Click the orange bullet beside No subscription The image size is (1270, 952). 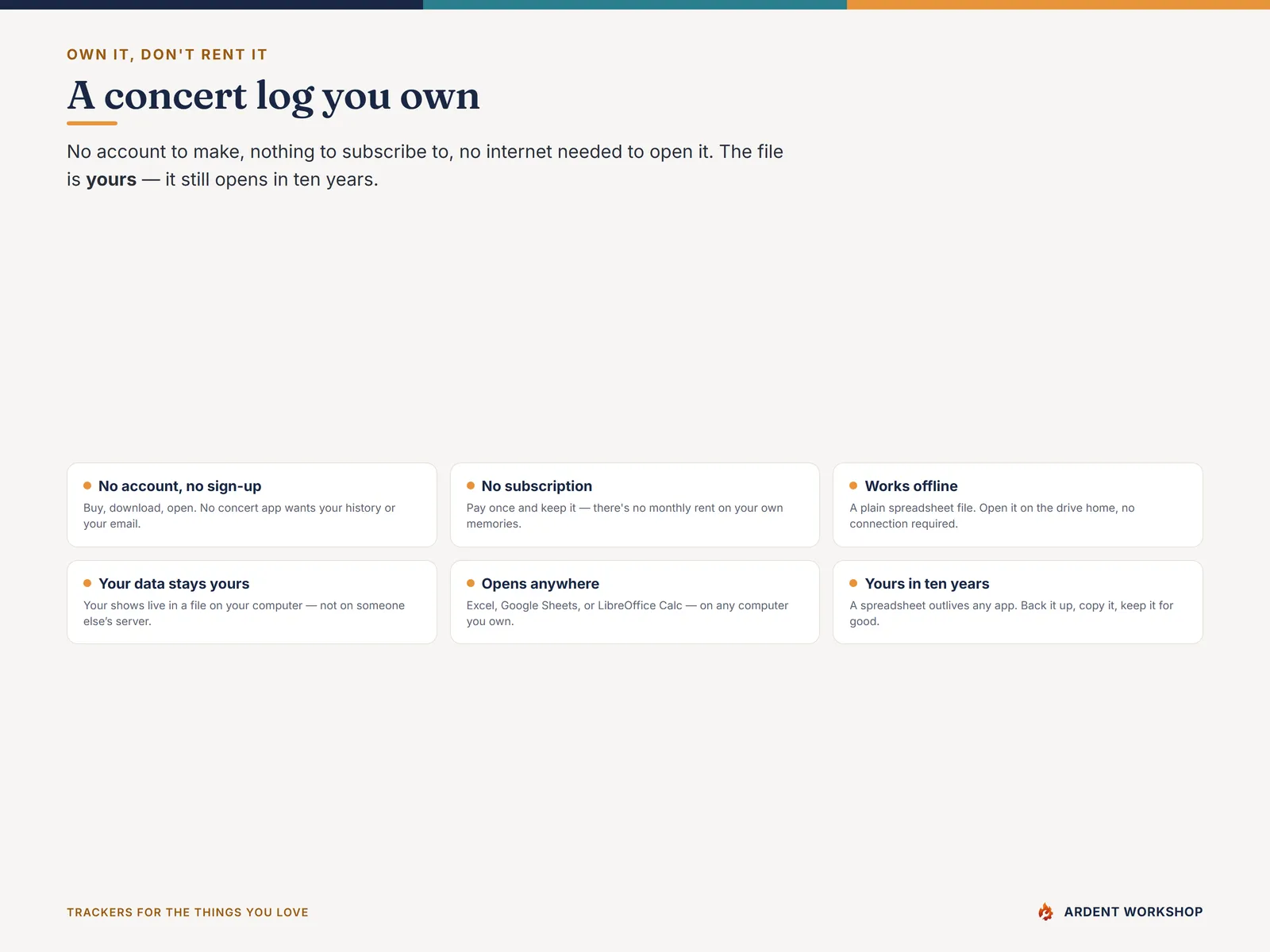471,486
